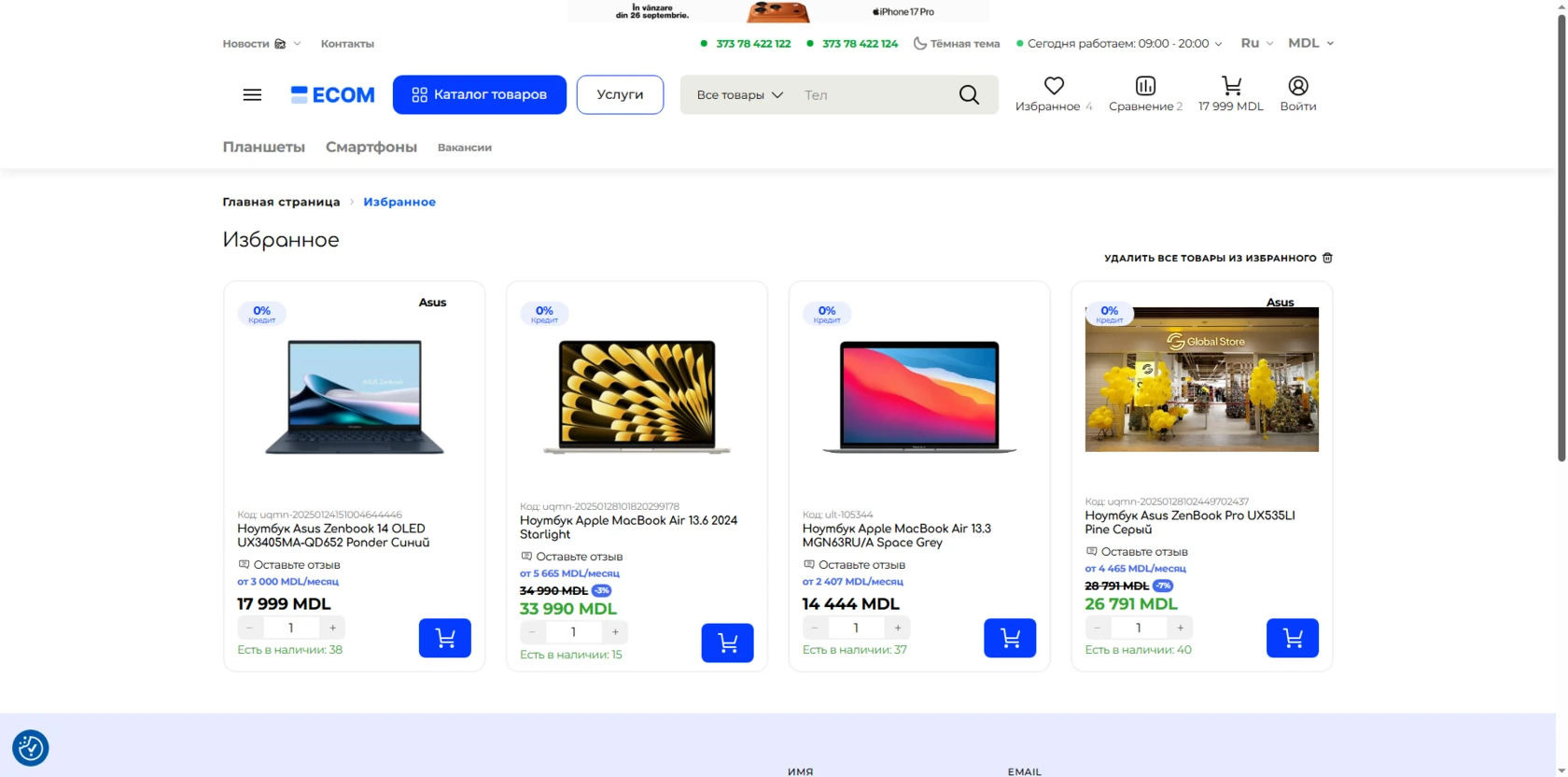
Task: Leave a review for MacBook Air 13.6 Starlight
Action: click(571, 557)
